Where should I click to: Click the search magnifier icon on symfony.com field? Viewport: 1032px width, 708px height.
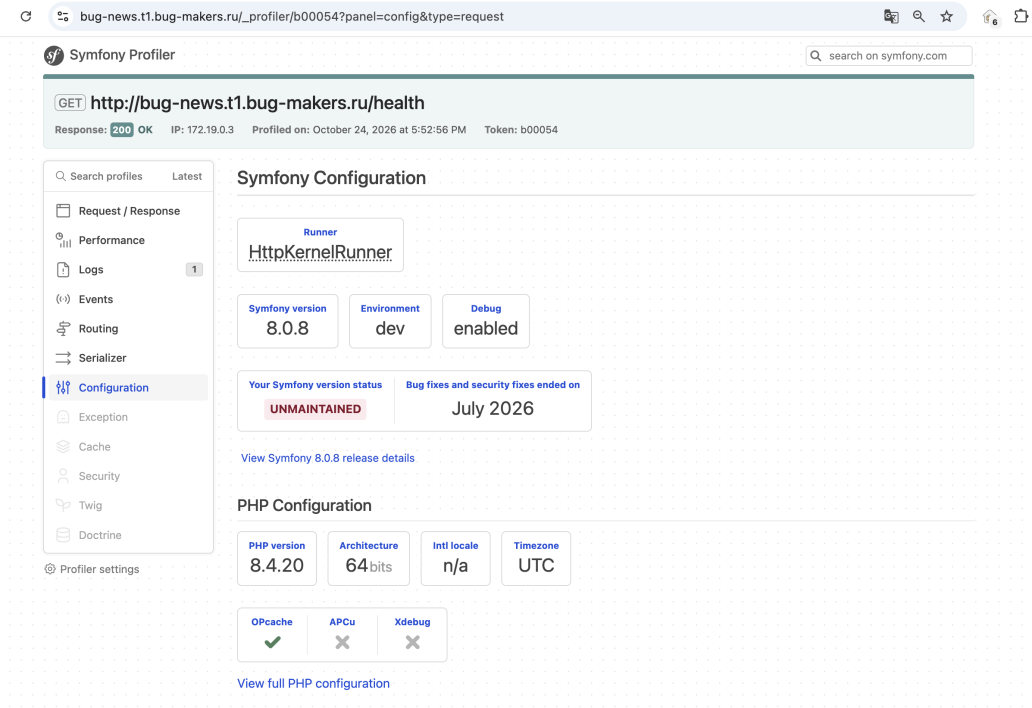[816, 56]
